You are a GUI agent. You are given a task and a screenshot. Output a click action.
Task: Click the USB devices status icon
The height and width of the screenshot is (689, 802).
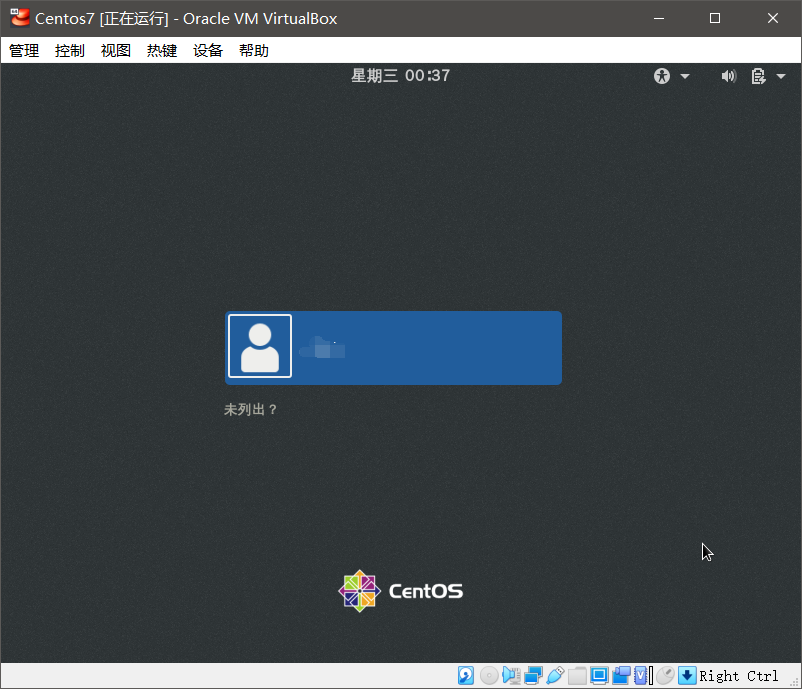(555, 676)
